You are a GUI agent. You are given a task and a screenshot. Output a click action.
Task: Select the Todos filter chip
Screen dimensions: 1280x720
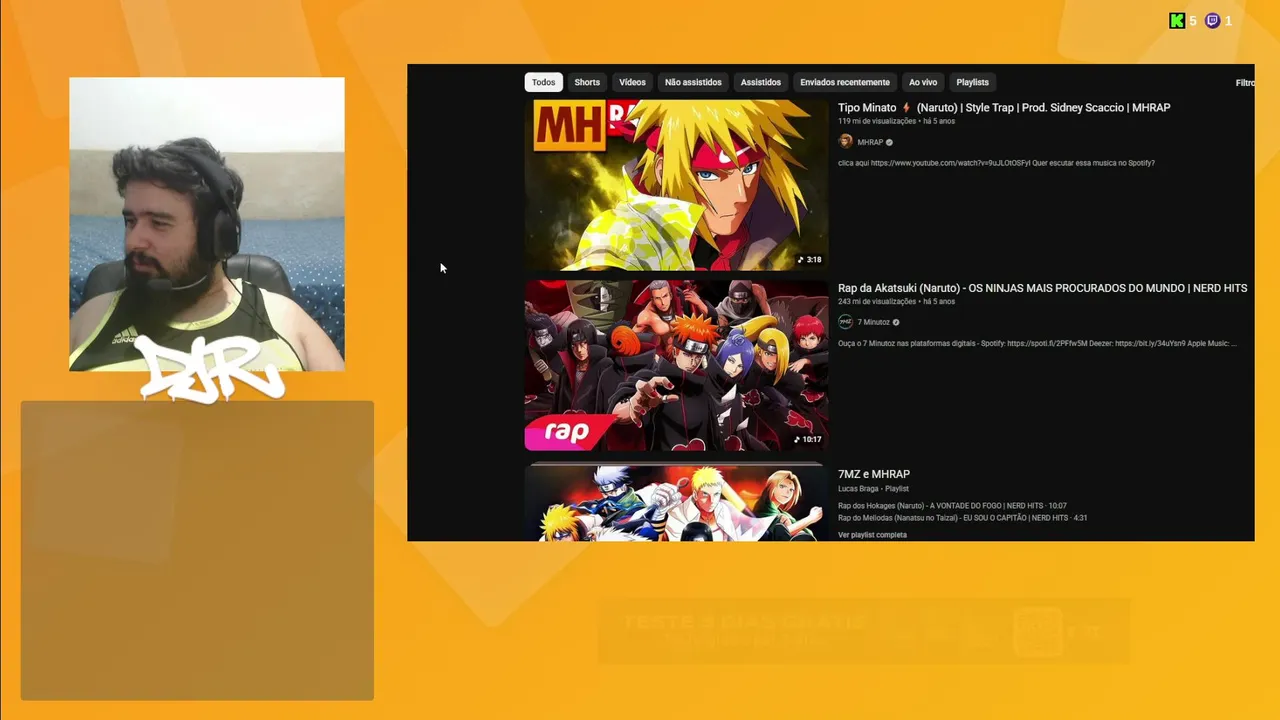pos(543,82)
